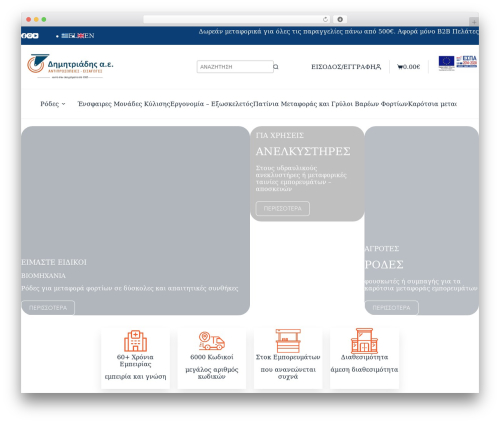Open Πατίνια Μεταφοράς και Γρύλοι menu item
The height and width of the screenshot is (423, 500).
point(331,104)
